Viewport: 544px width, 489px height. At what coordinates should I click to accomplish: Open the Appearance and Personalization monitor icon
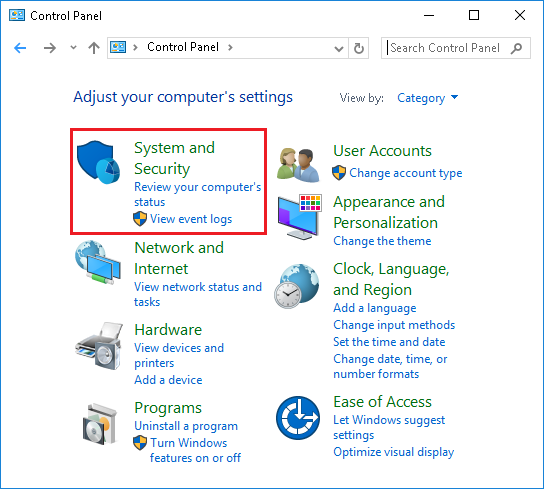tap(300, 217)
